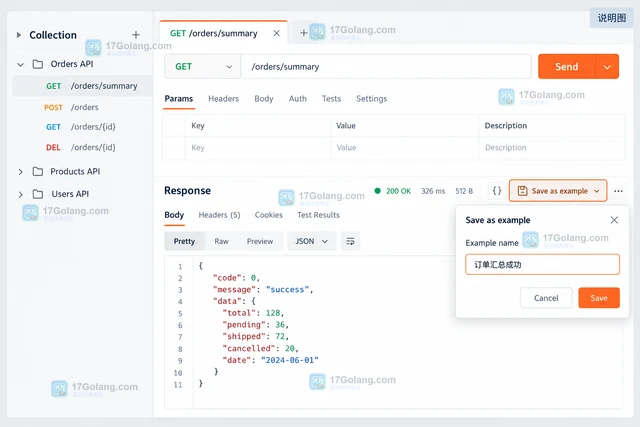Select Raw view mode

221,241
